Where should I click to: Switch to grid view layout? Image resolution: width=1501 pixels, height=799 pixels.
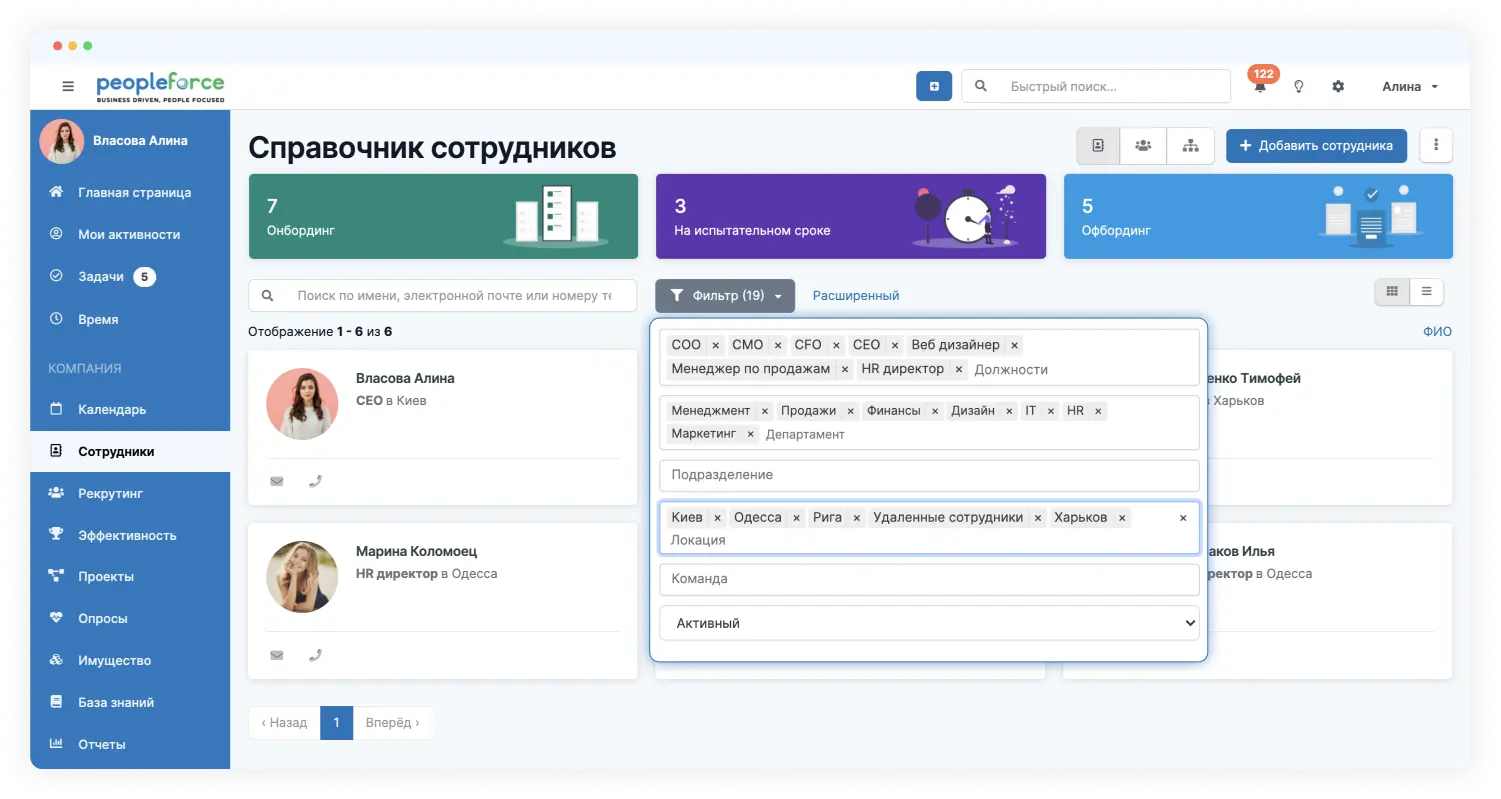(1392, 292)
